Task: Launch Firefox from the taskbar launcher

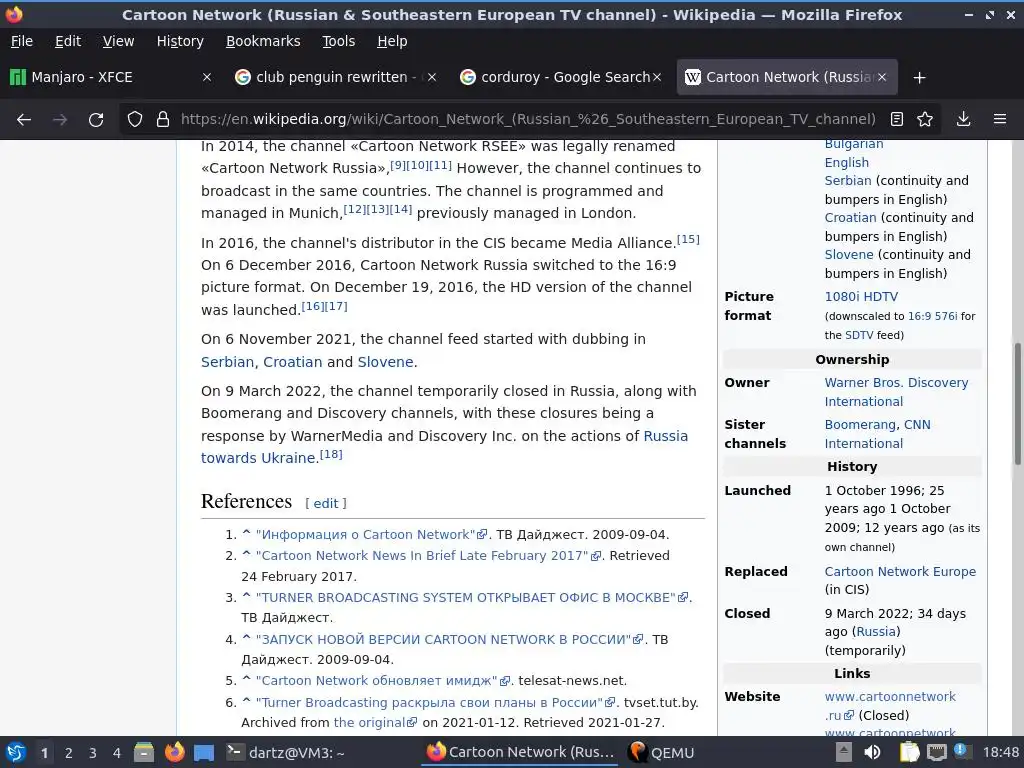Action: [x=174, y=752]
